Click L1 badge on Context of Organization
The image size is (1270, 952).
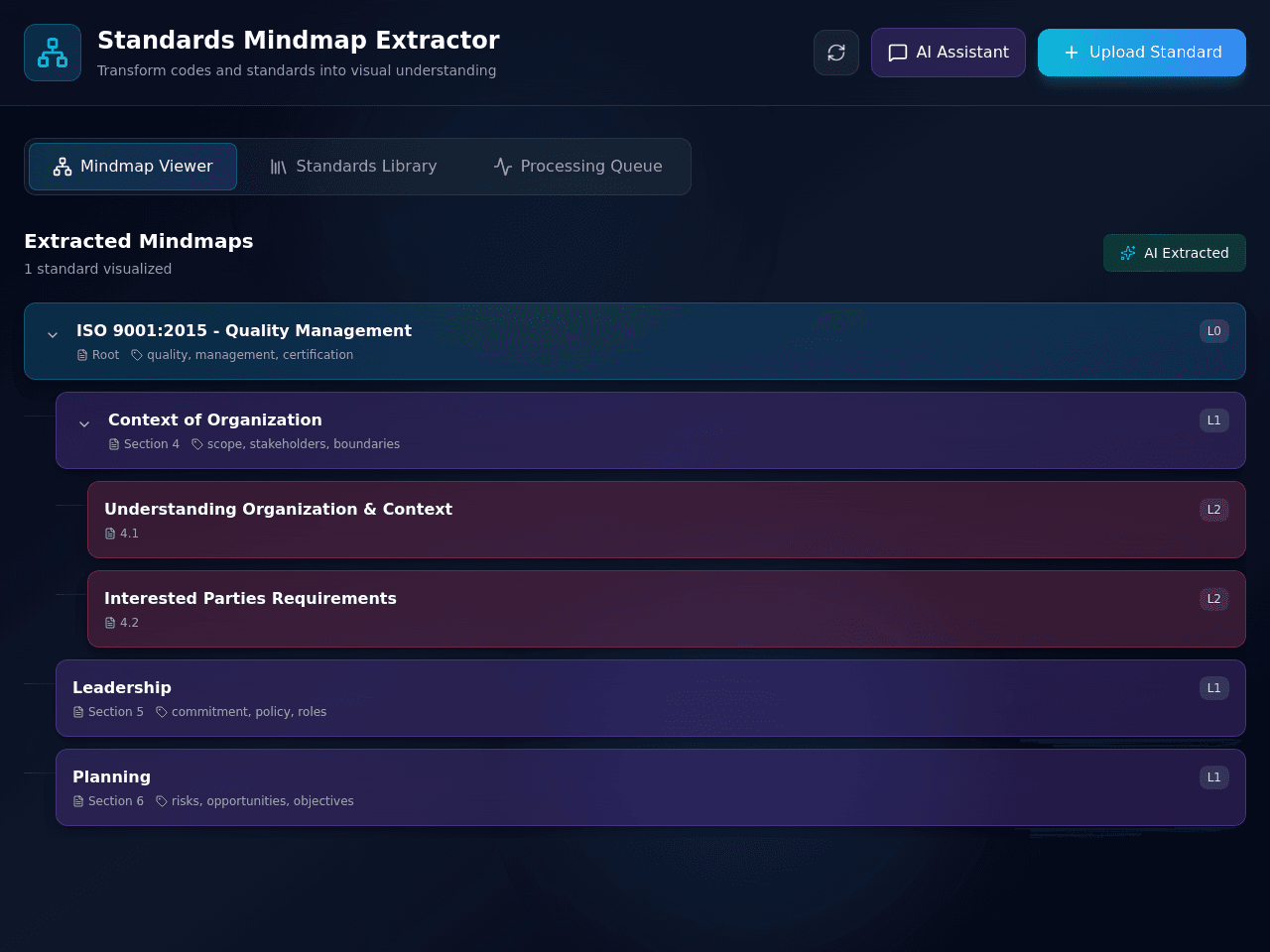[x=1214, y=420]
